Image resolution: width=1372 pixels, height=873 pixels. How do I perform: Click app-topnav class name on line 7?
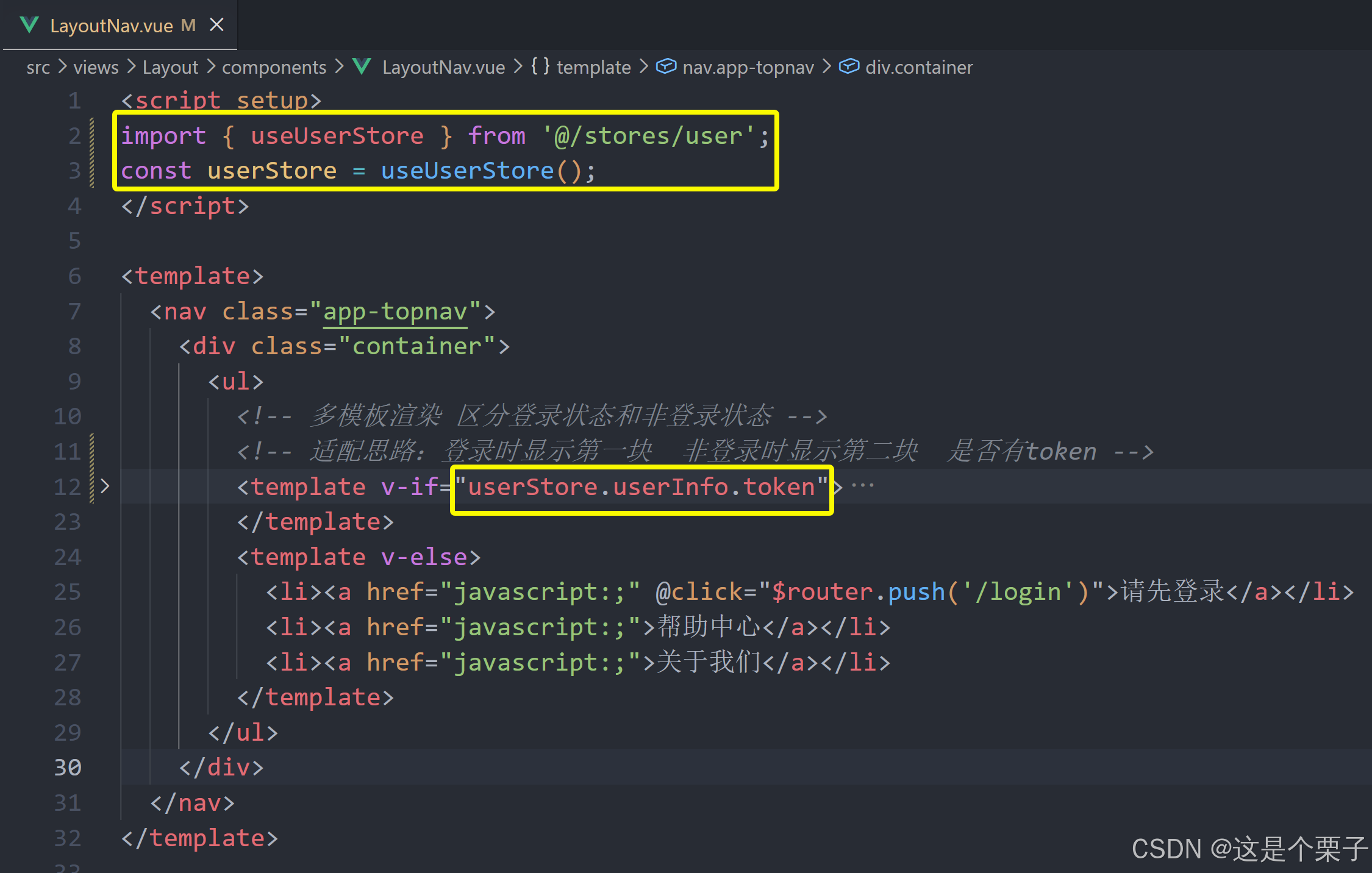[395, 312]
